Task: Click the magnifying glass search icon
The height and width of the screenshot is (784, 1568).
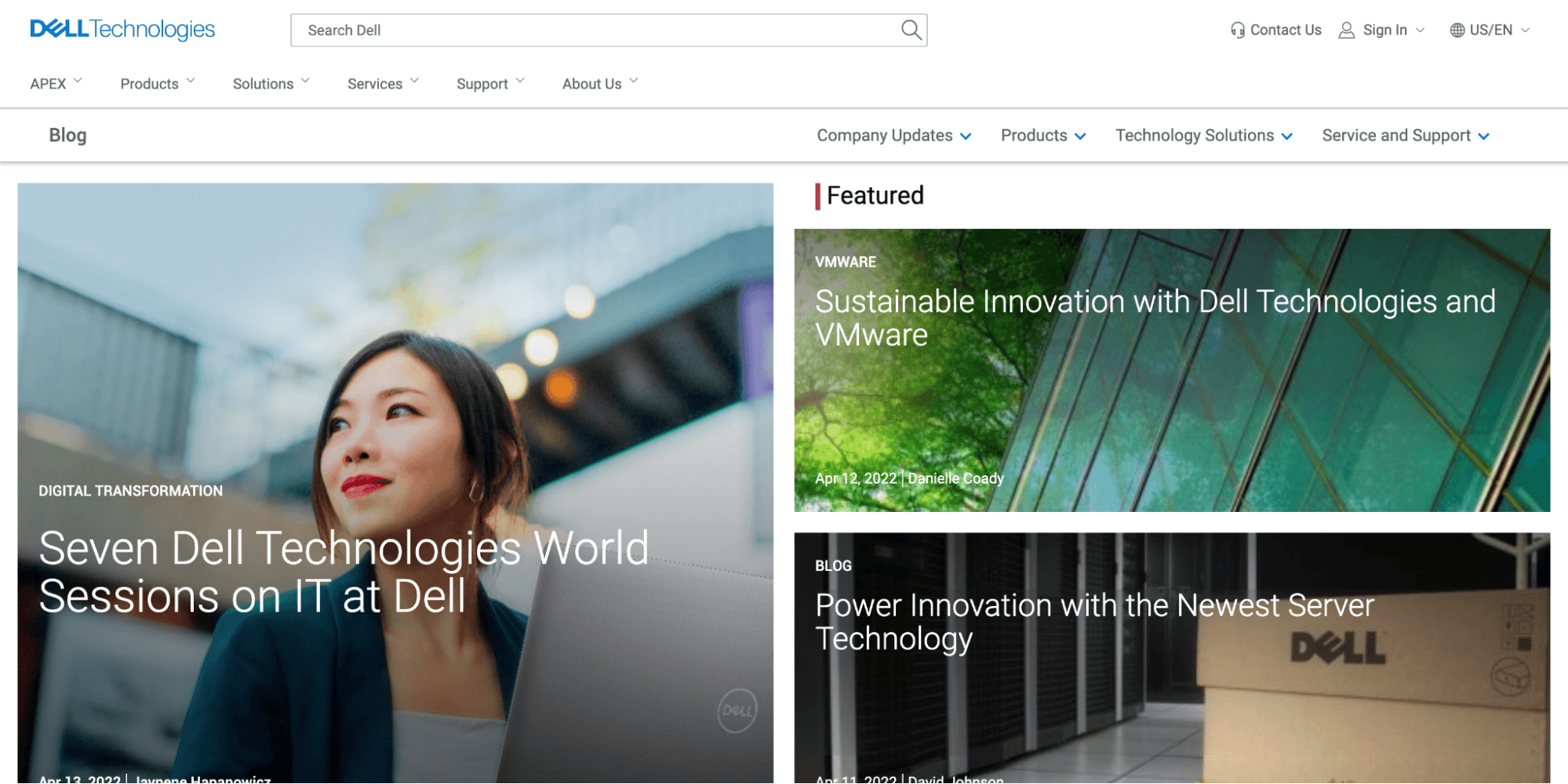Action: click(x=910, y=30)
